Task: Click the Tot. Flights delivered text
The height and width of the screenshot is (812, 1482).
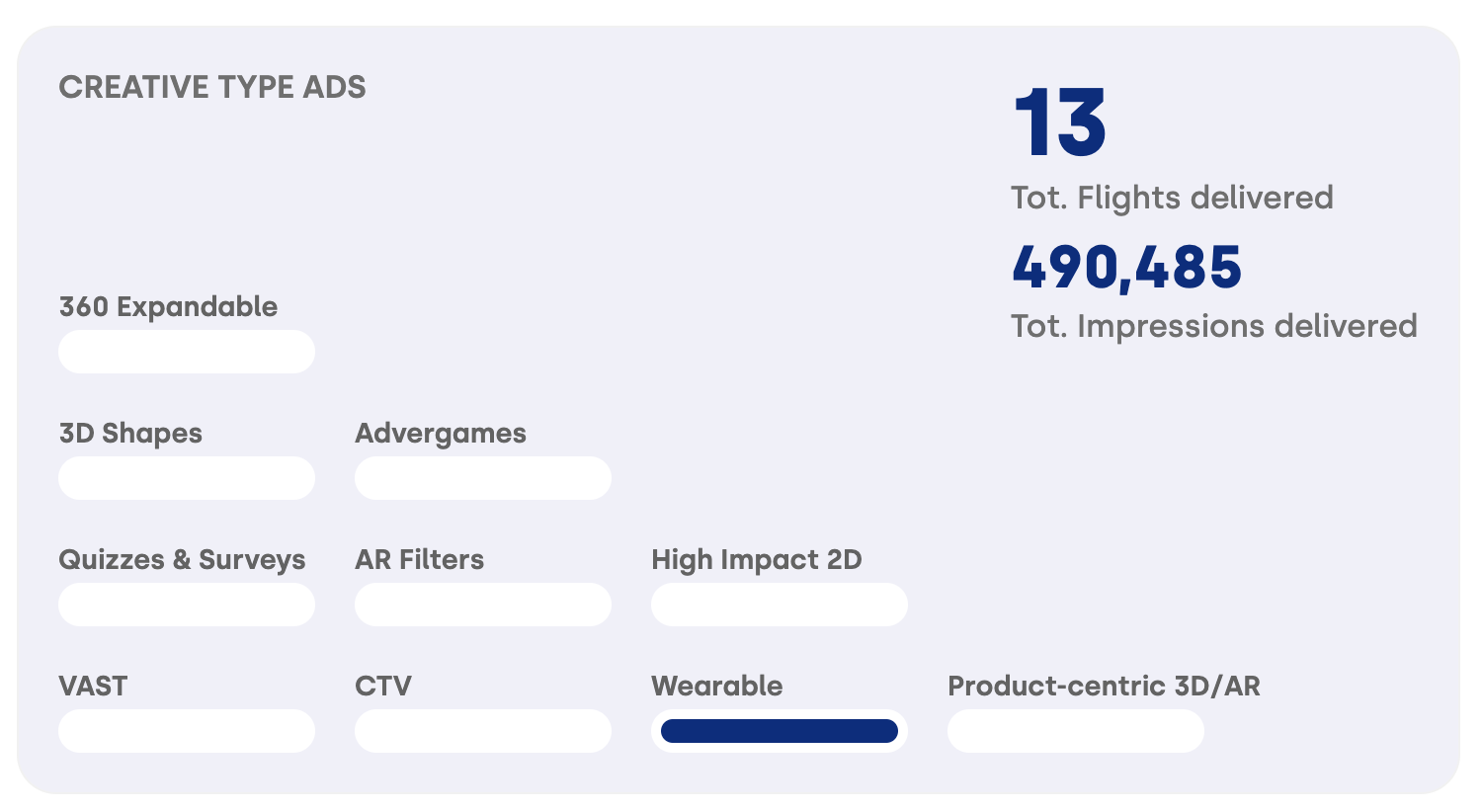Action: tap(1173, 198)
